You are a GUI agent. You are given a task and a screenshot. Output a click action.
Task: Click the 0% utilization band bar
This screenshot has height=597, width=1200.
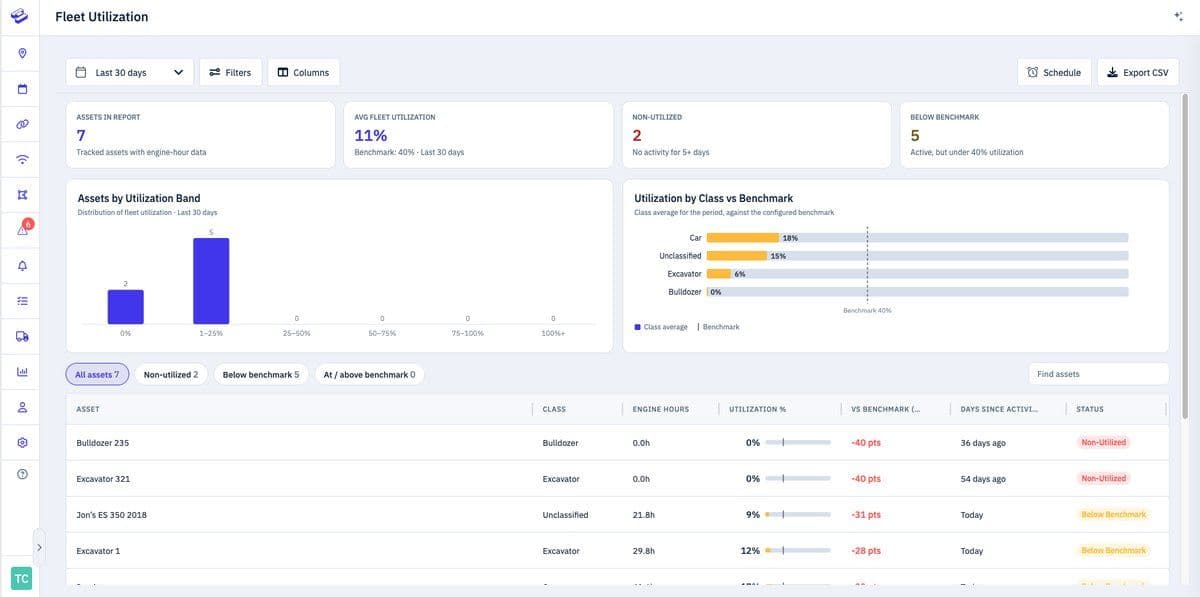coord(125,307)
